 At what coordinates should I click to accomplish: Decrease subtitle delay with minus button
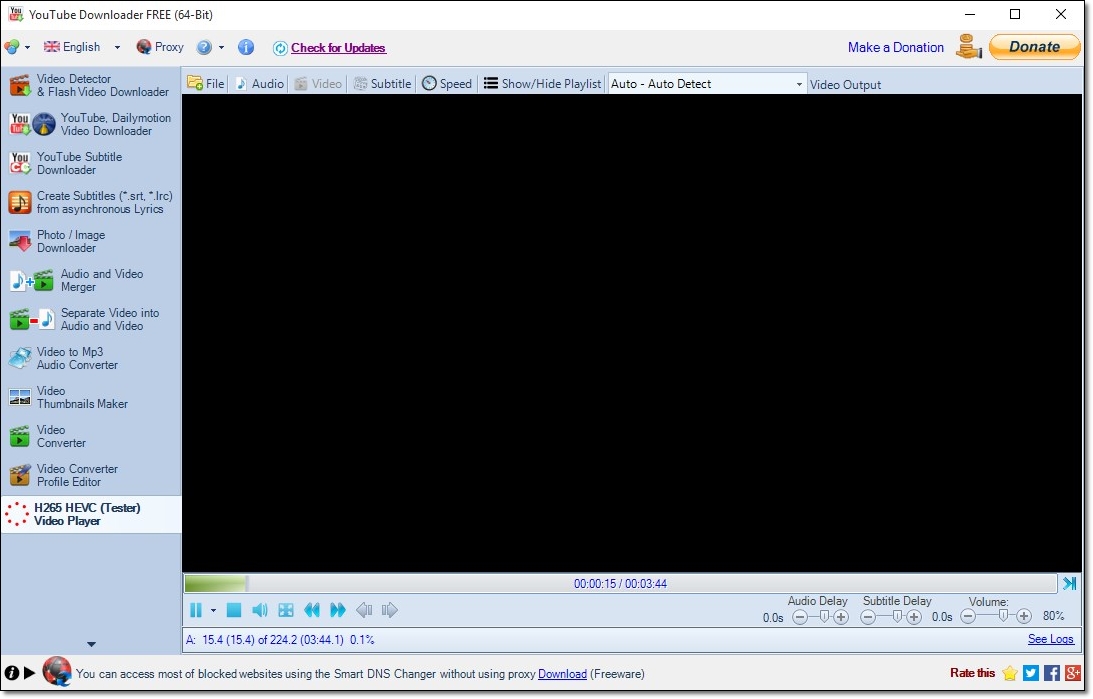868,617
